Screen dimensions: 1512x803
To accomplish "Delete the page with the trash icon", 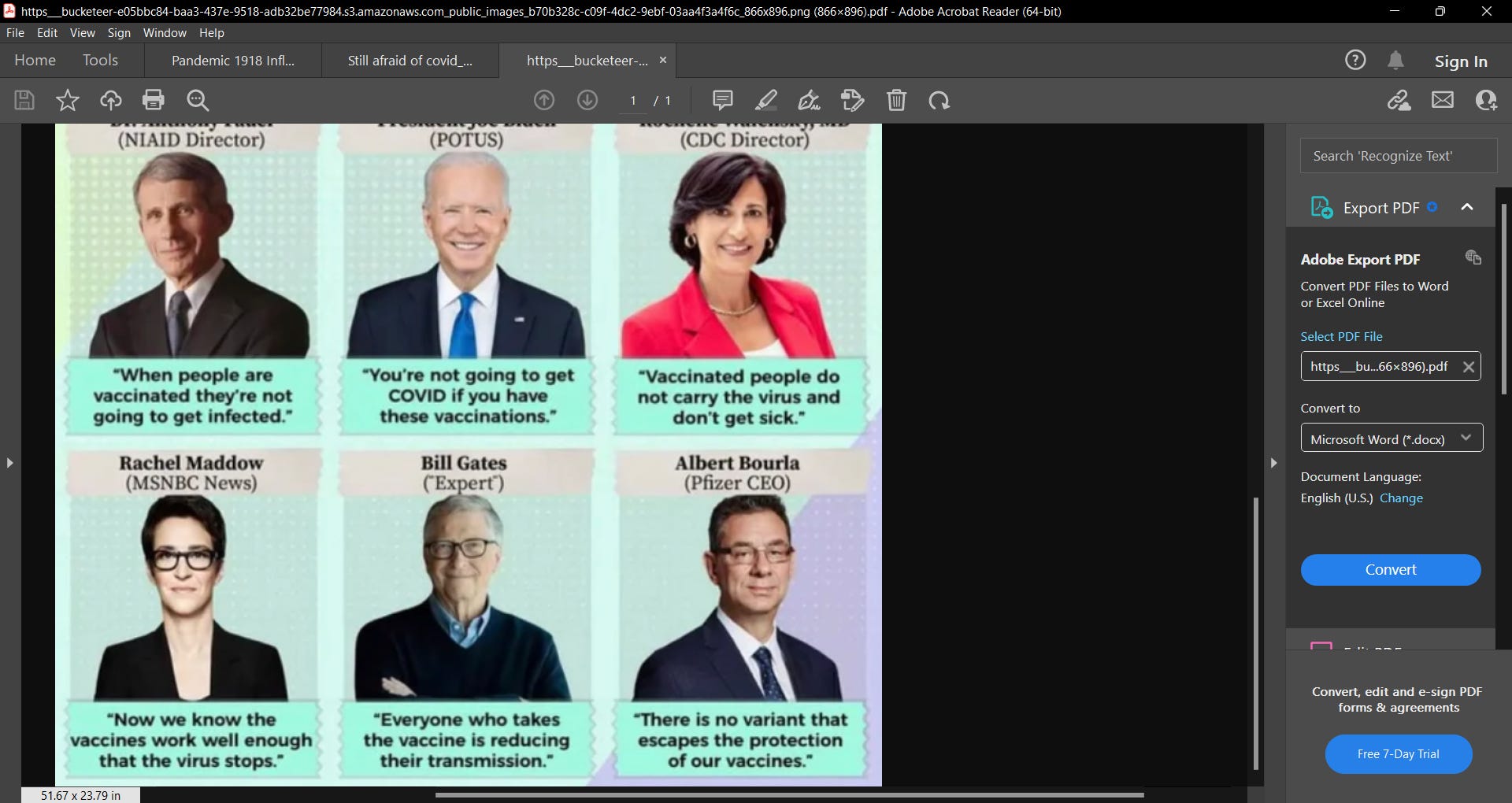I will (896, 100).
